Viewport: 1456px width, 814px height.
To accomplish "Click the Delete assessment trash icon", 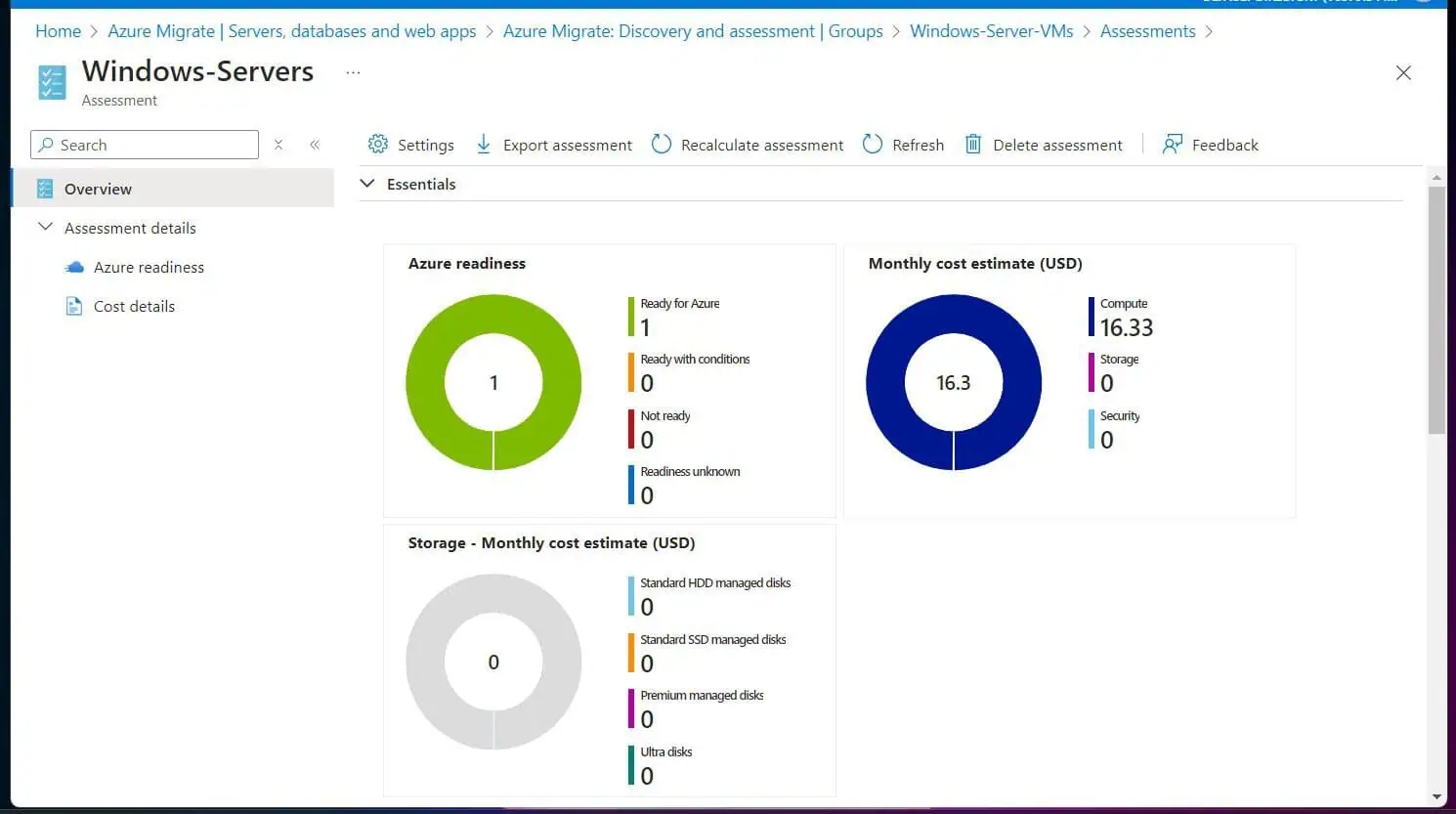I will pos(973,145).
